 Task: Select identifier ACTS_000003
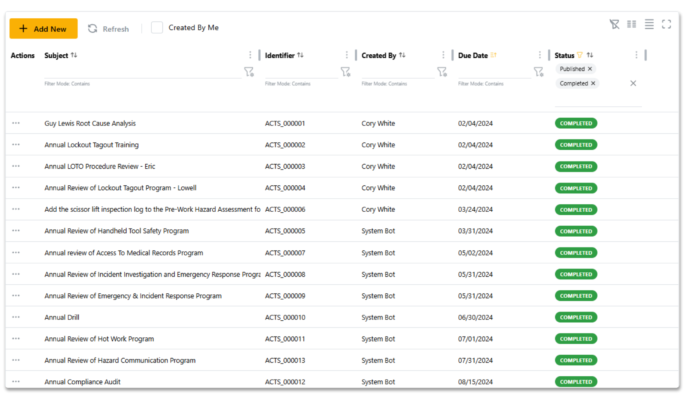coord(285,166)
